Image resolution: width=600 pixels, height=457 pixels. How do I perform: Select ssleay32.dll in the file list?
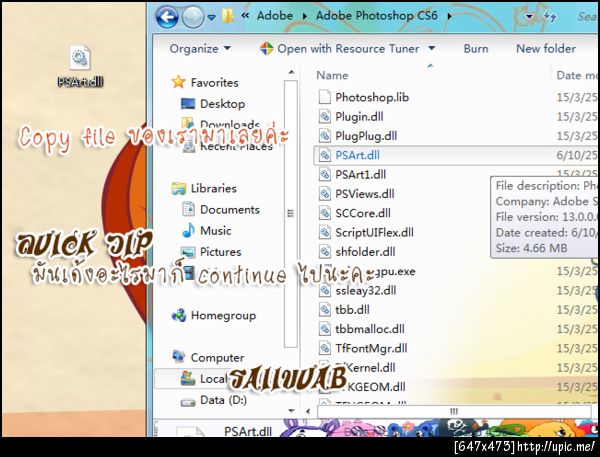click(365, 291)
